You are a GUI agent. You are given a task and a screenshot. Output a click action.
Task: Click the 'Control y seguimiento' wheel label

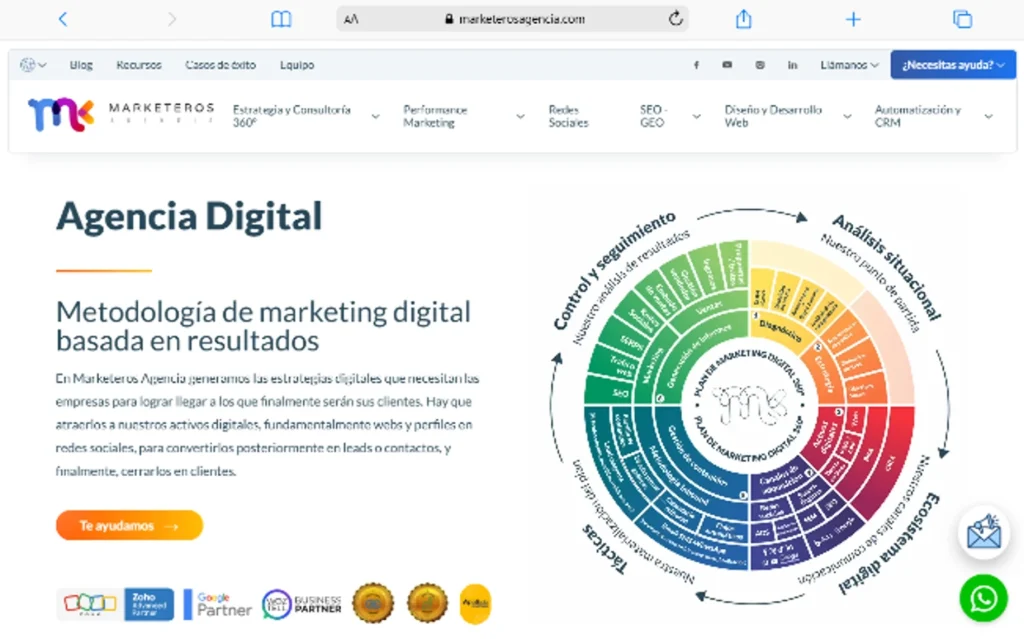click(x=614, y=270)
